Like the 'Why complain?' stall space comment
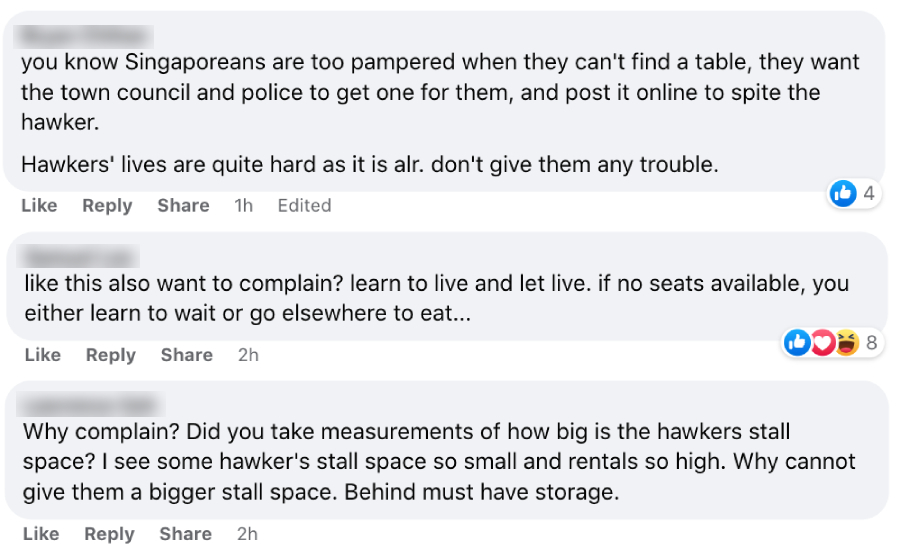The width and height of the screenshot is (900, 550). coord(41,534)
